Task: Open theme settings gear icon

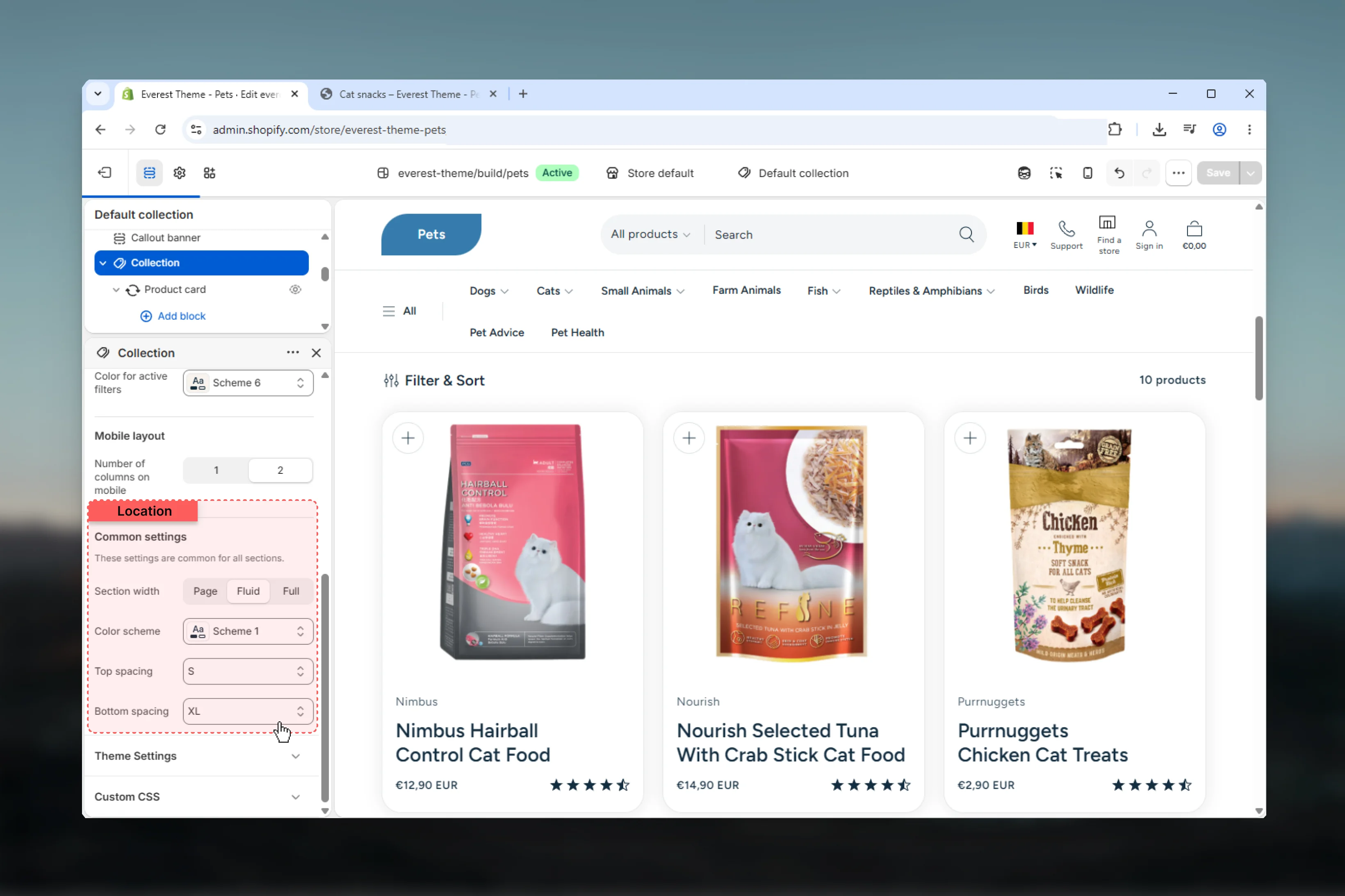Action: click(x=180, y=173)
